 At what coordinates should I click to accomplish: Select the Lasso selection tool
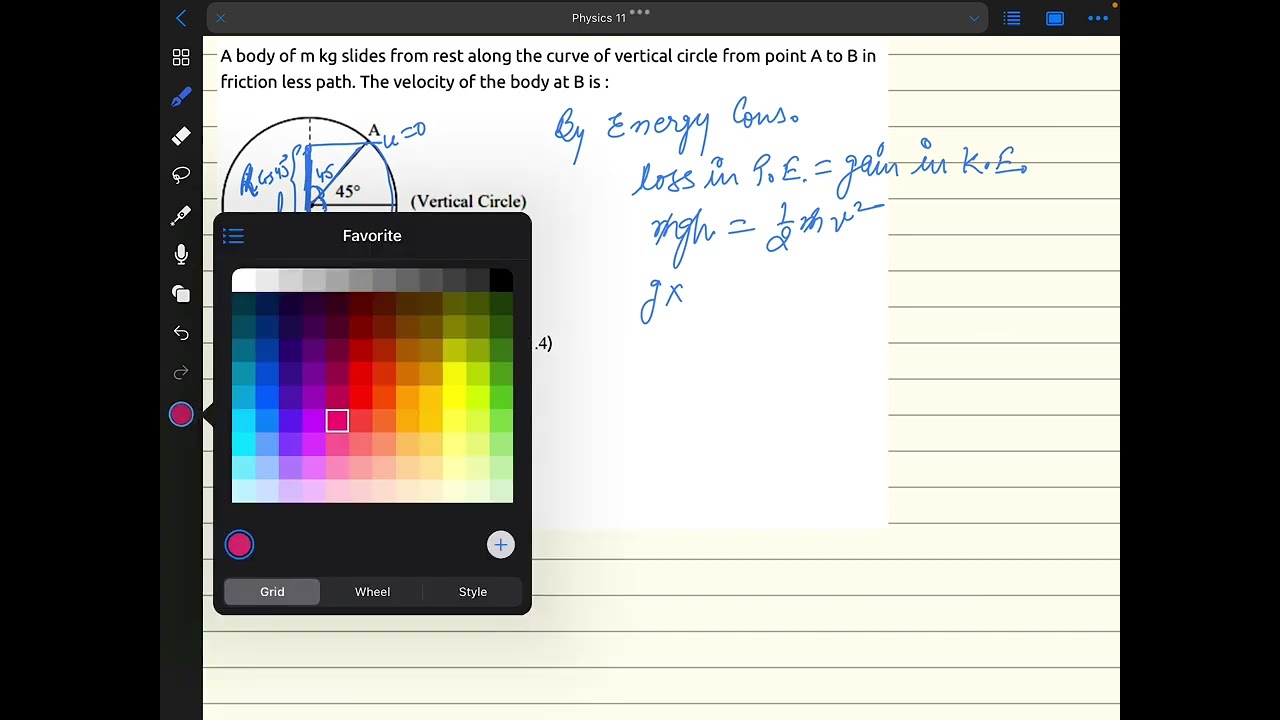(x=181, y=175)
